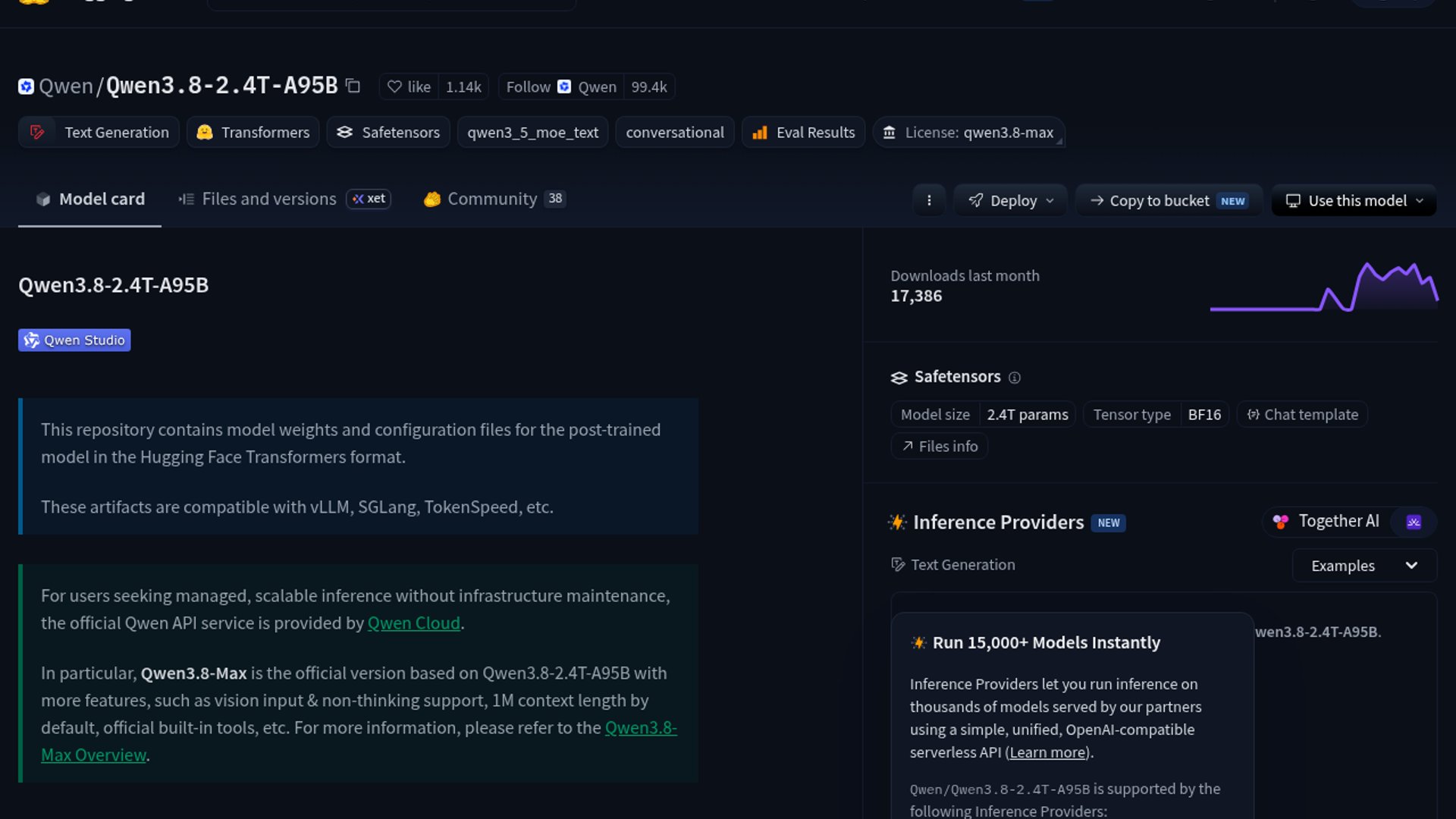
Task: Open the Qwen Studio badge
Action: [74, 340]
